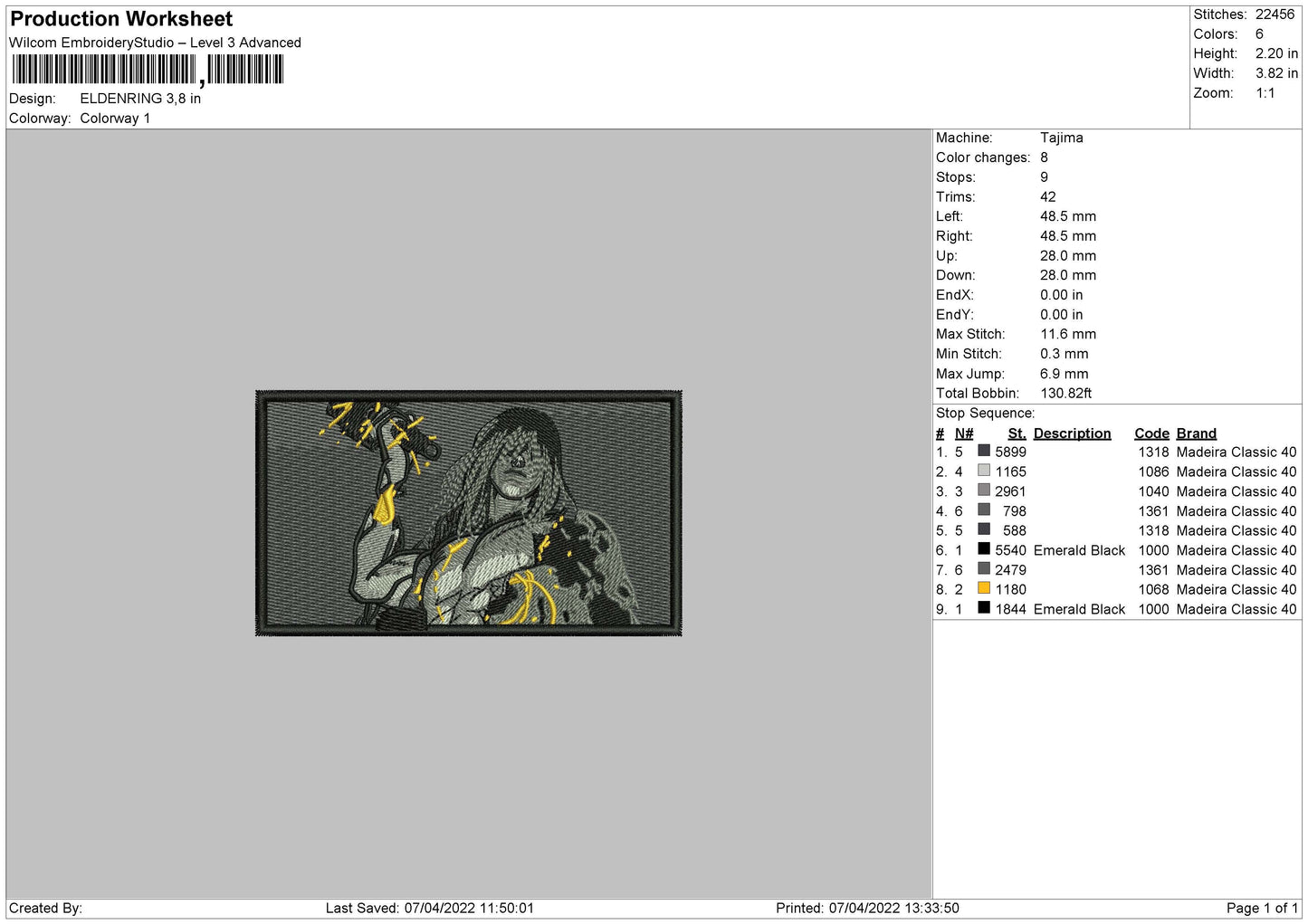Image resolution: width=1308 pixels, height=924 pixels.
Task: Click the Brand column header
Action: click(1197, 433)
